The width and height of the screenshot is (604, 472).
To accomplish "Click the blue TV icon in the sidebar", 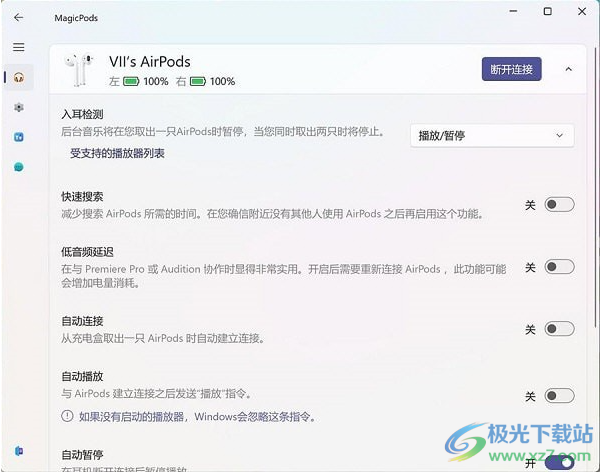I will 18,137.
